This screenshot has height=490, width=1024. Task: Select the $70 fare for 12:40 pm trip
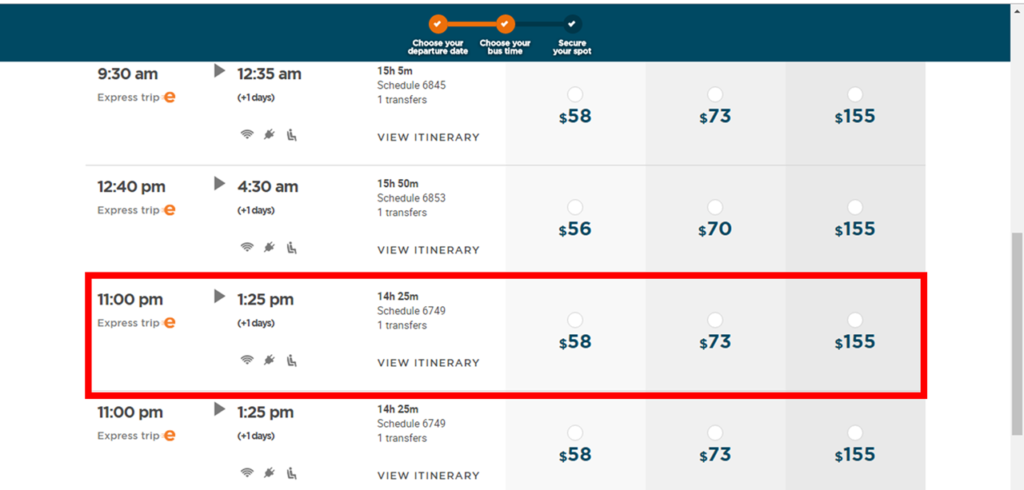click(x=715, y=207)
